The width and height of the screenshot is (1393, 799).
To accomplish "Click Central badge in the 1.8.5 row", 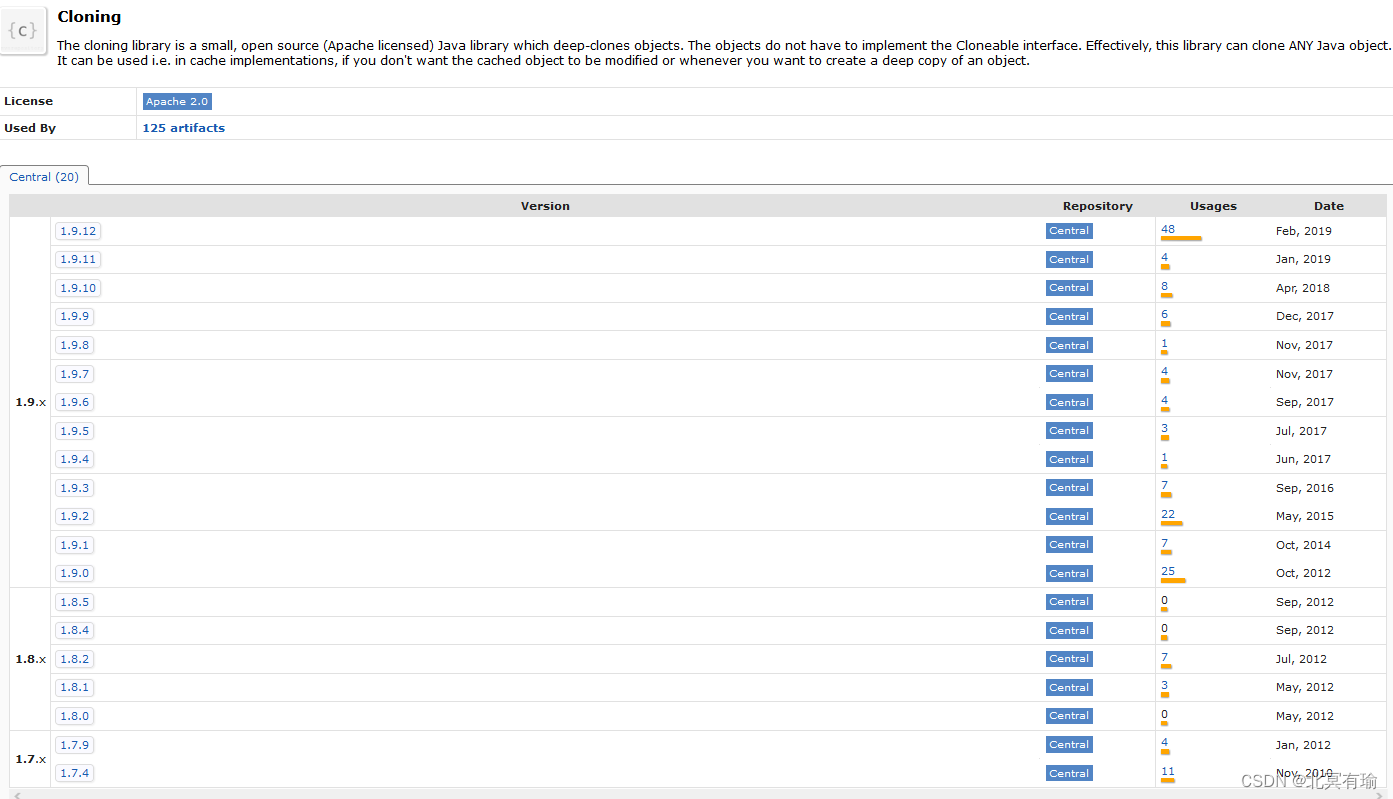I will point(1069,602).
